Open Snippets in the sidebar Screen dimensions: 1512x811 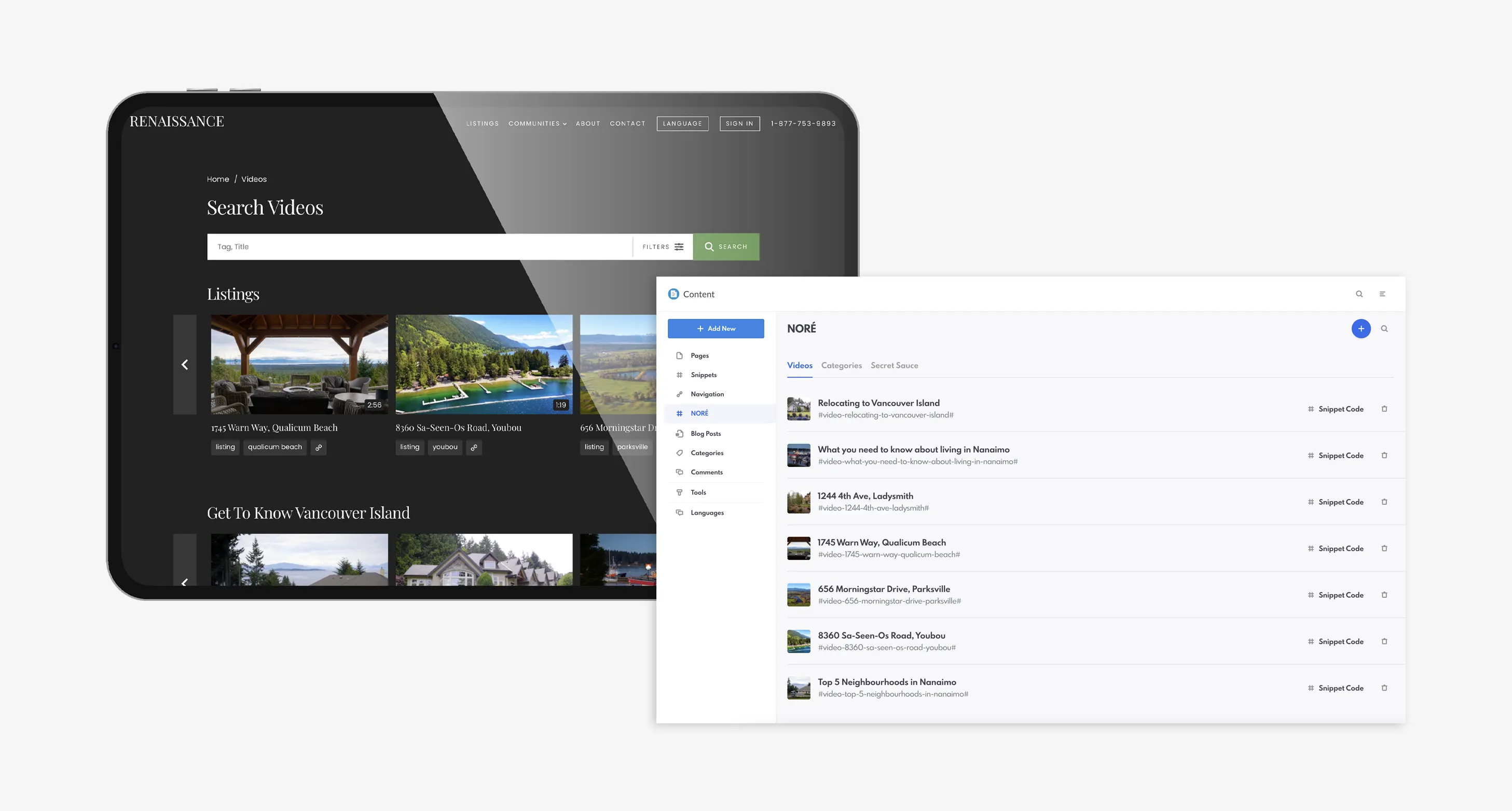click(x=716, y=375)
